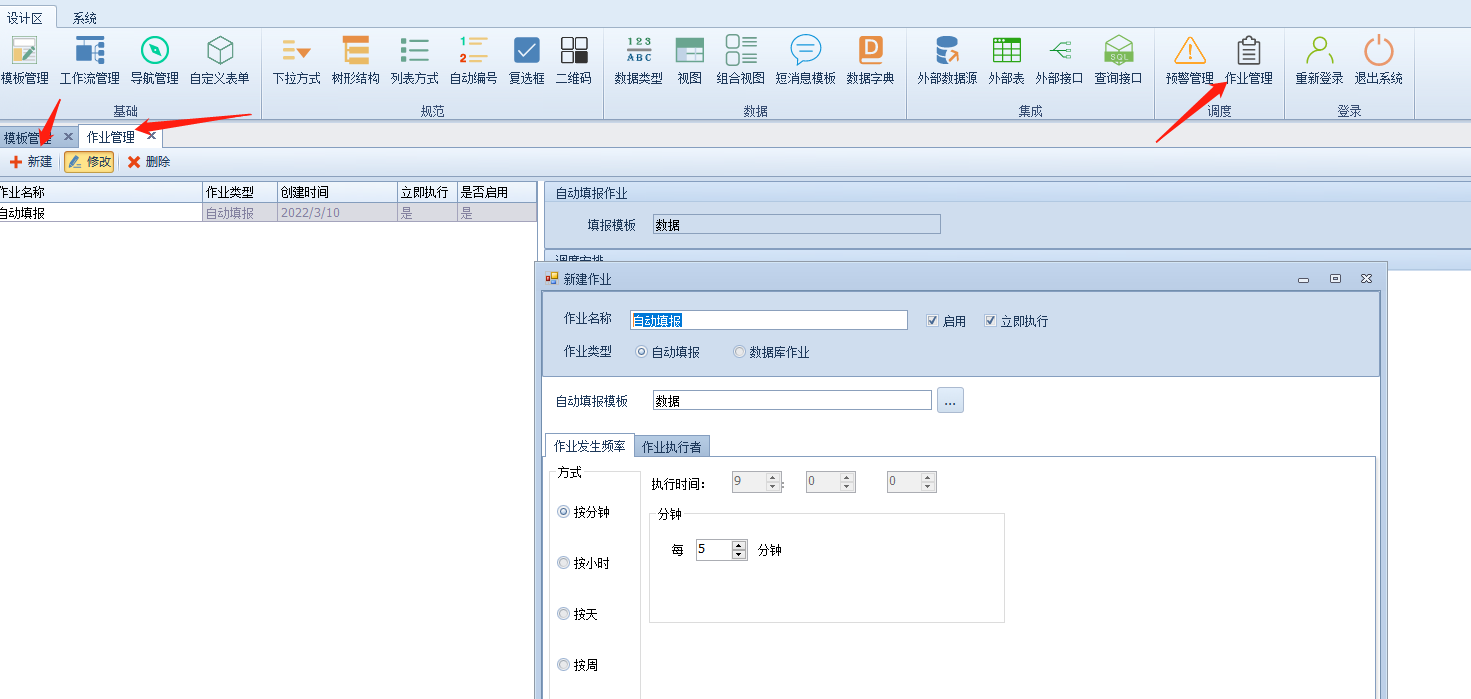Toggle the 启用 checkbox
The width and height of the screenshot is (1471, 699).
[933, 321]
